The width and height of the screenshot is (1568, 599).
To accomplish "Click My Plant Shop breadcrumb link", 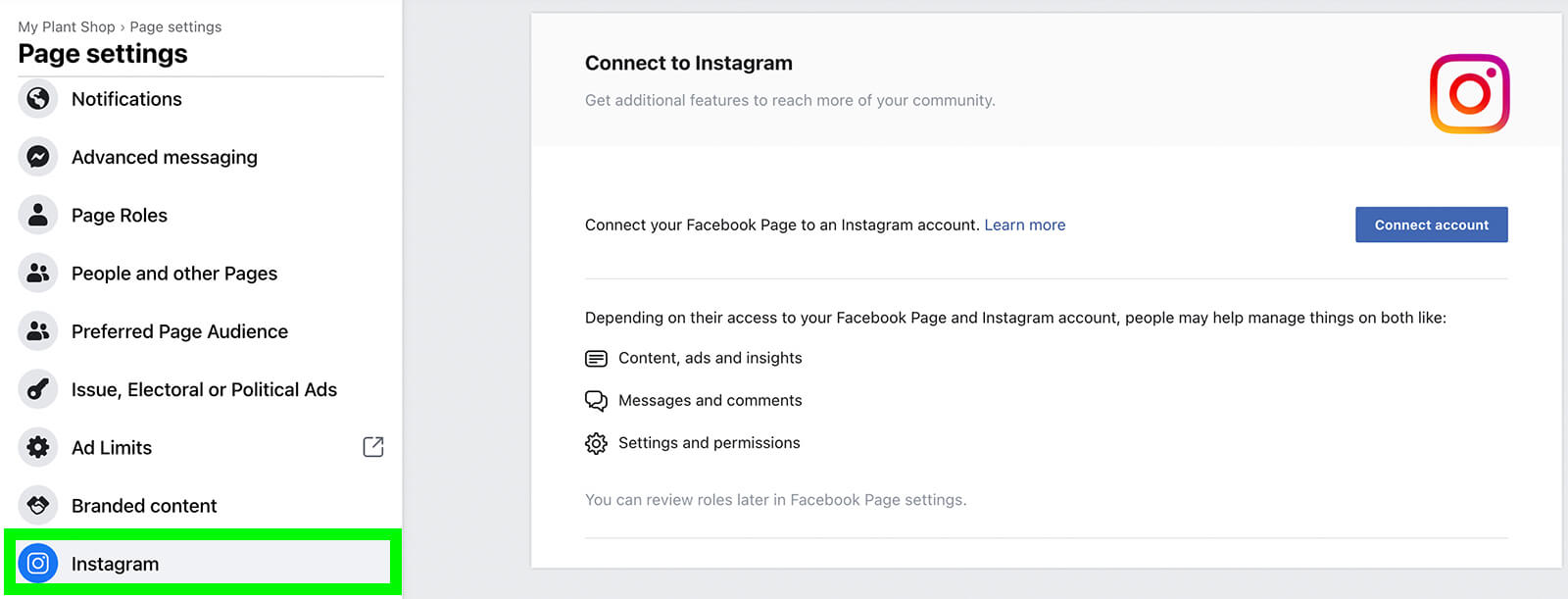I will pyautogui.click(x=66, y=26).
